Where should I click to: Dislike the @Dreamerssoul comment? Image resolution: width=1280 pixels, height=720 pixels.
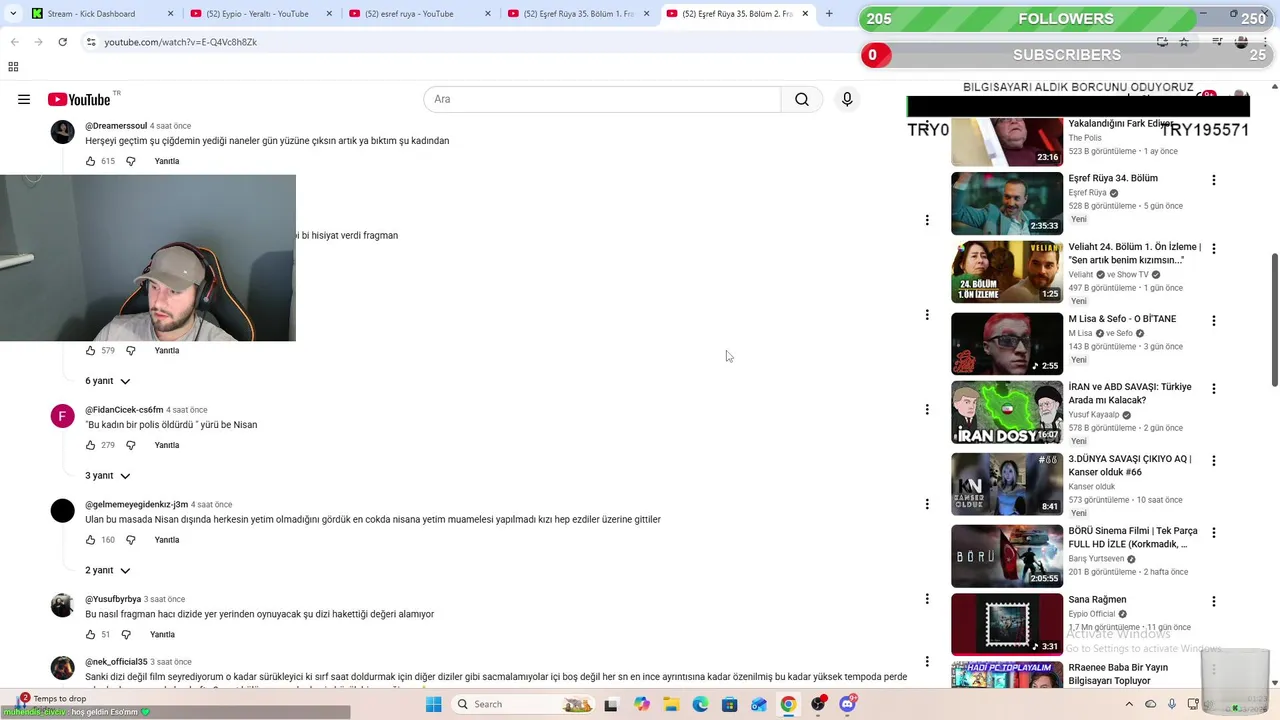point(130,161)
